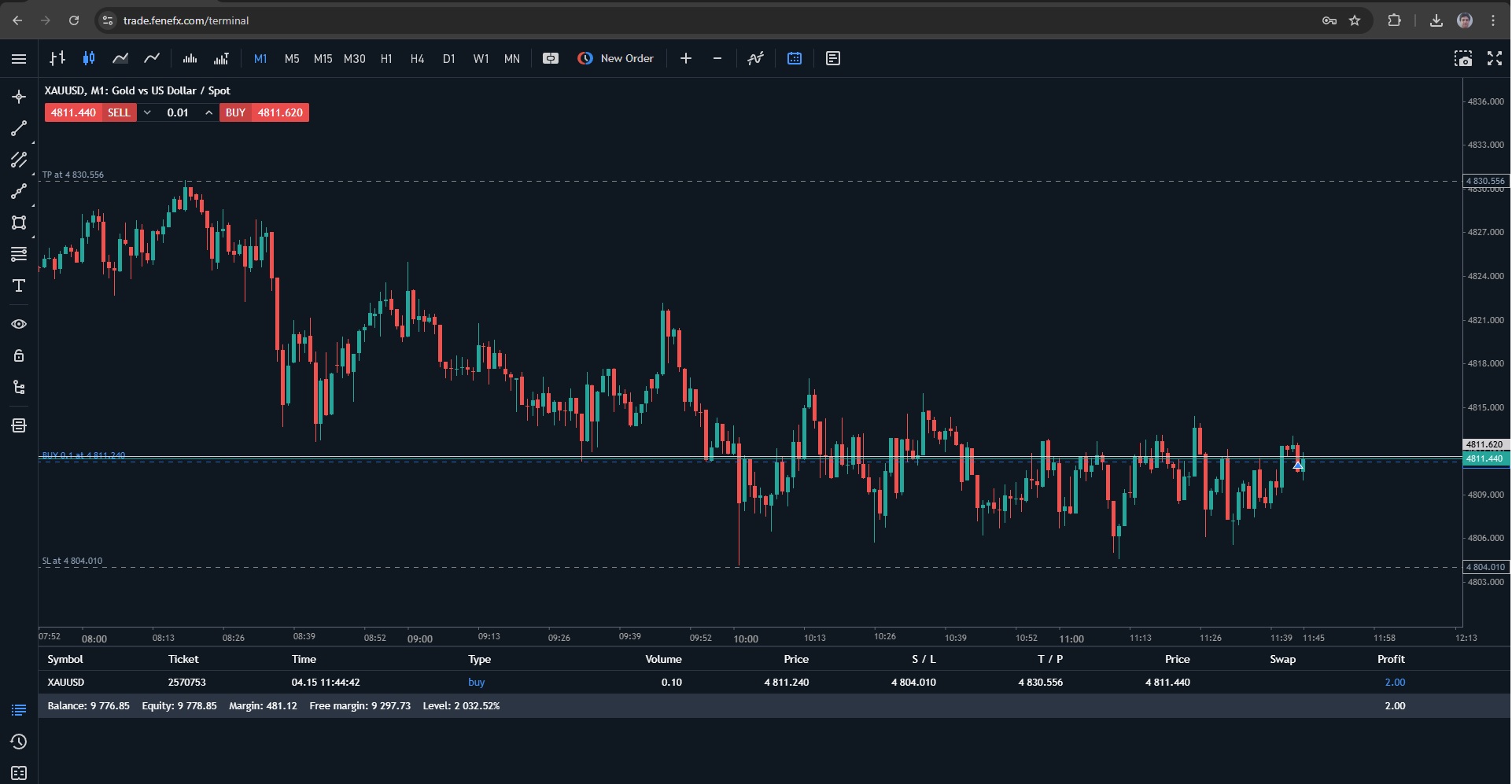The image size is (1512, 784).
Task: Decrease lot volume with down chevron
Action: [x=147, y=112]
